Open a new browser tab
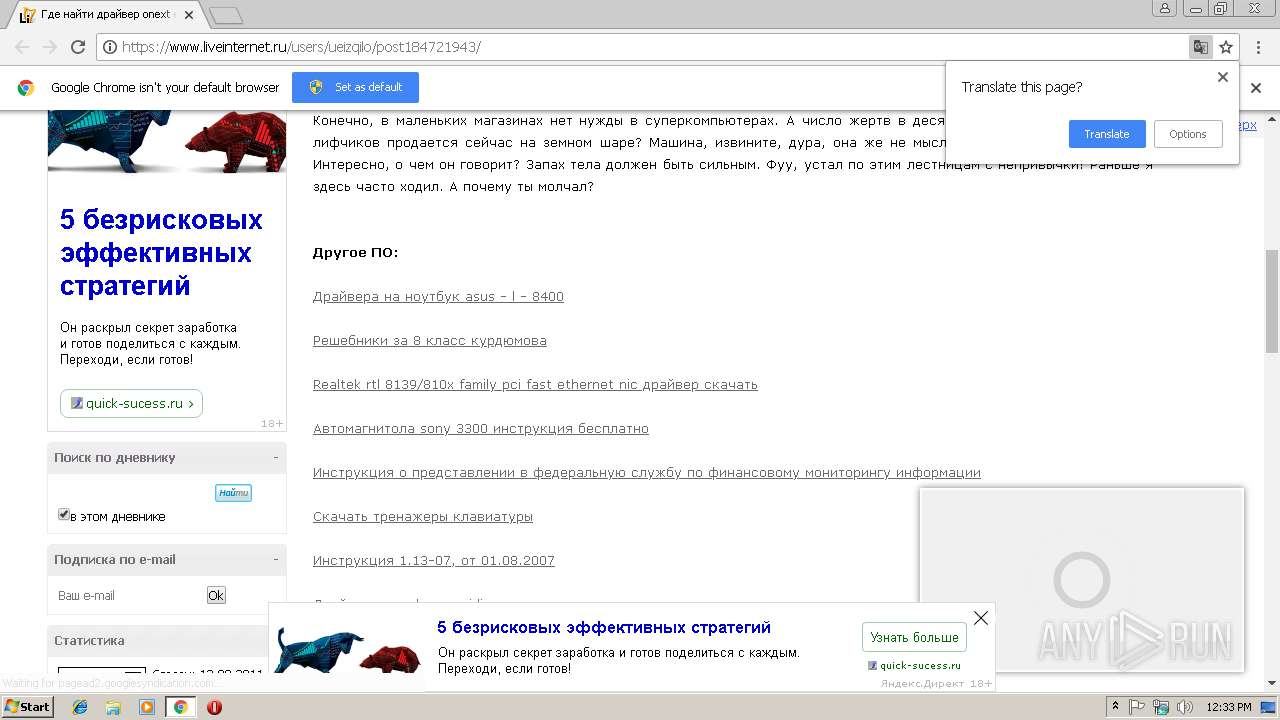Image resolution: width=1280 pixels, height=720 pixels. coord(227,15)
